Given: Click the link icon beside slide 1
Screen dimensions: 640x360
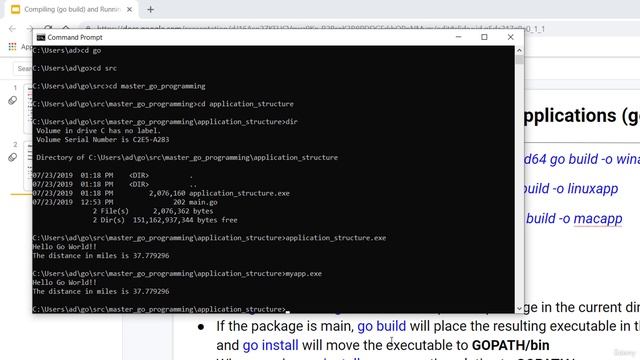Looking at the screenshot, I should [x=12, y=100].
